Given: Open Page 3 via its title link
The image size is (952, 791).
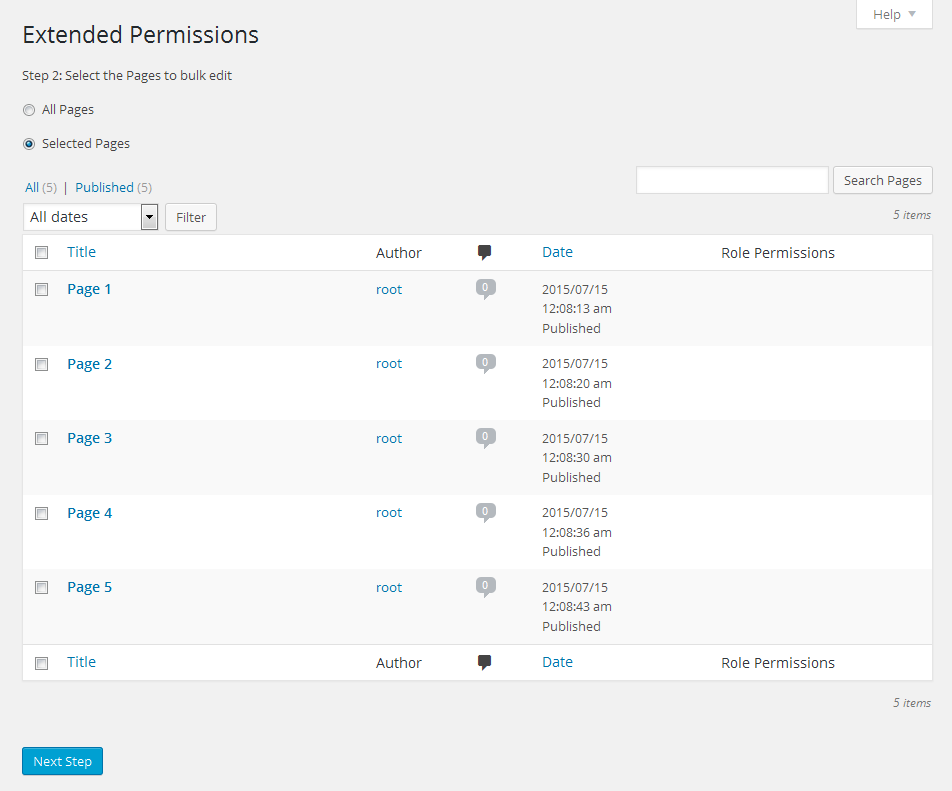Looking at the screenshot, I should point(89,438).
